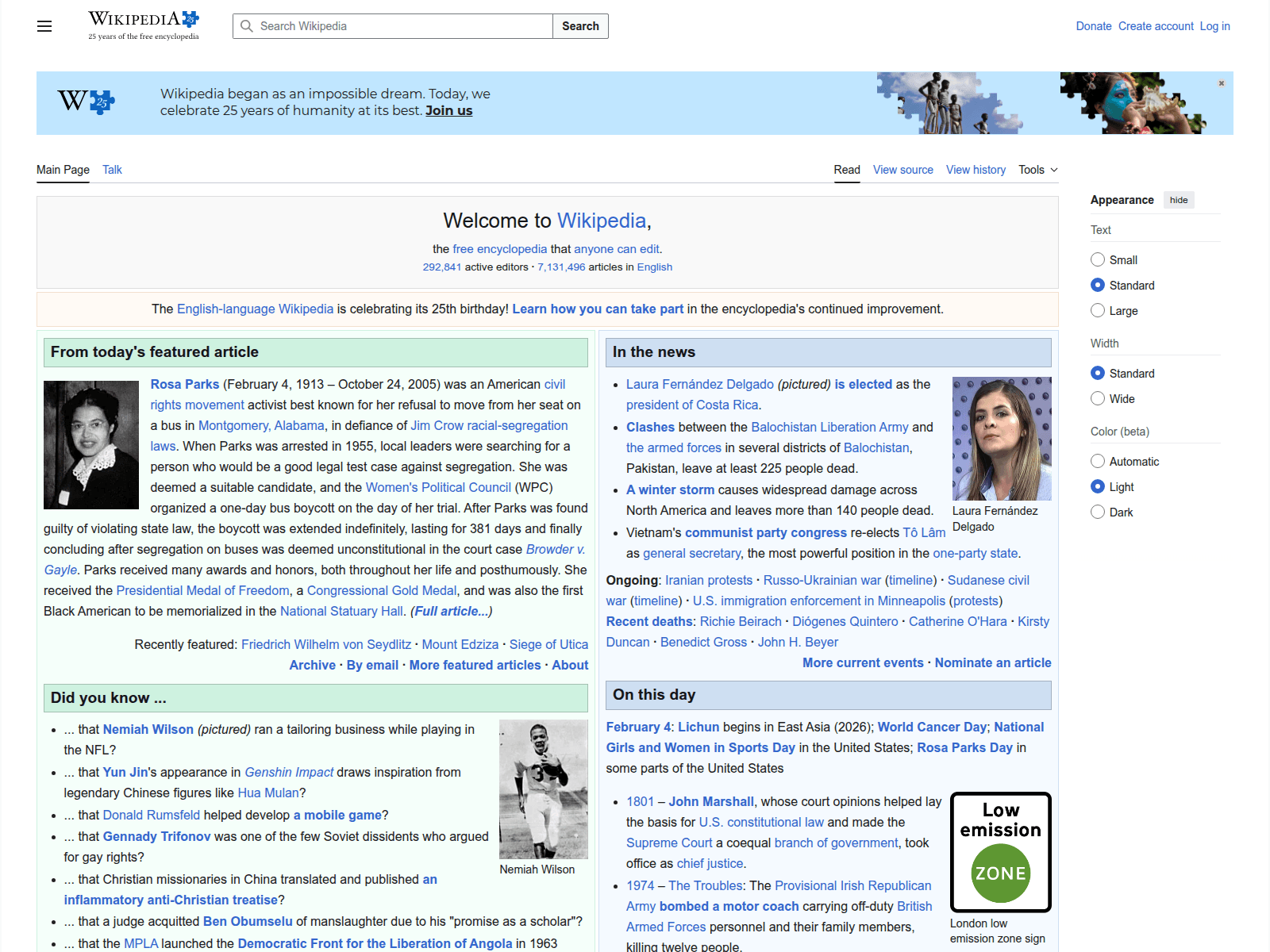Open the Nemiah Wilson football photo
Viewport: 1270px width, 952px height.
[x=544, y=789]
